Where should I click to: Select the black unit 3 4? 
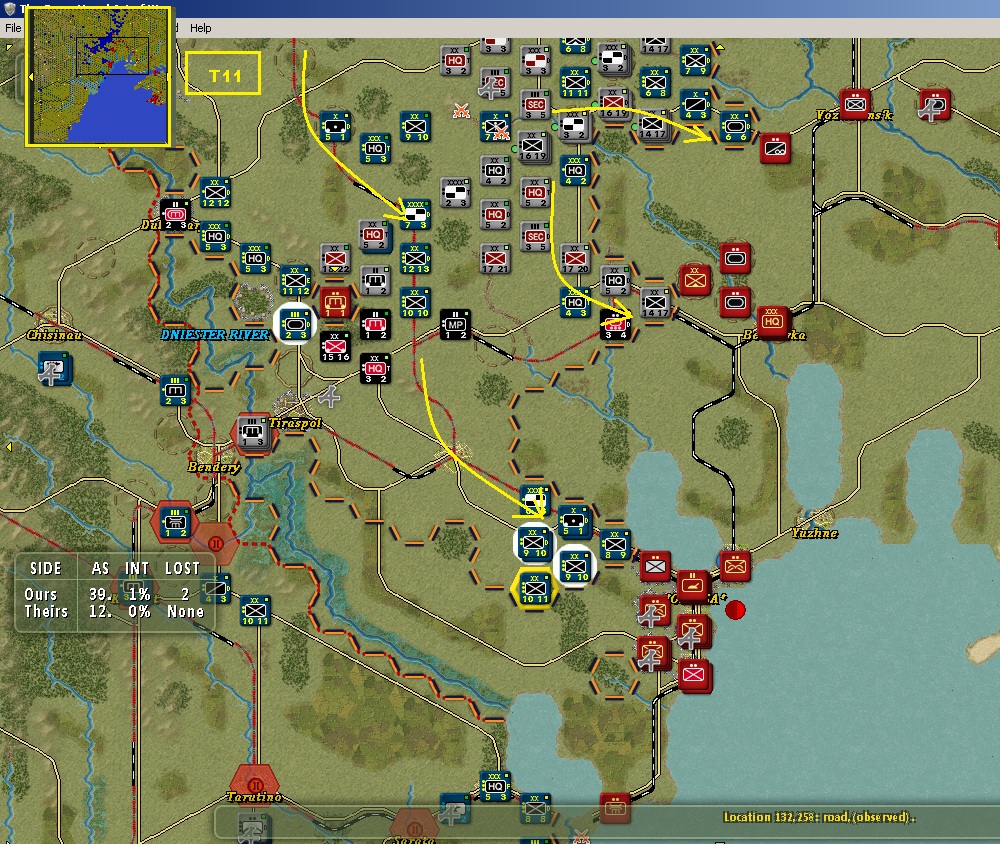(x=615, y=325)
